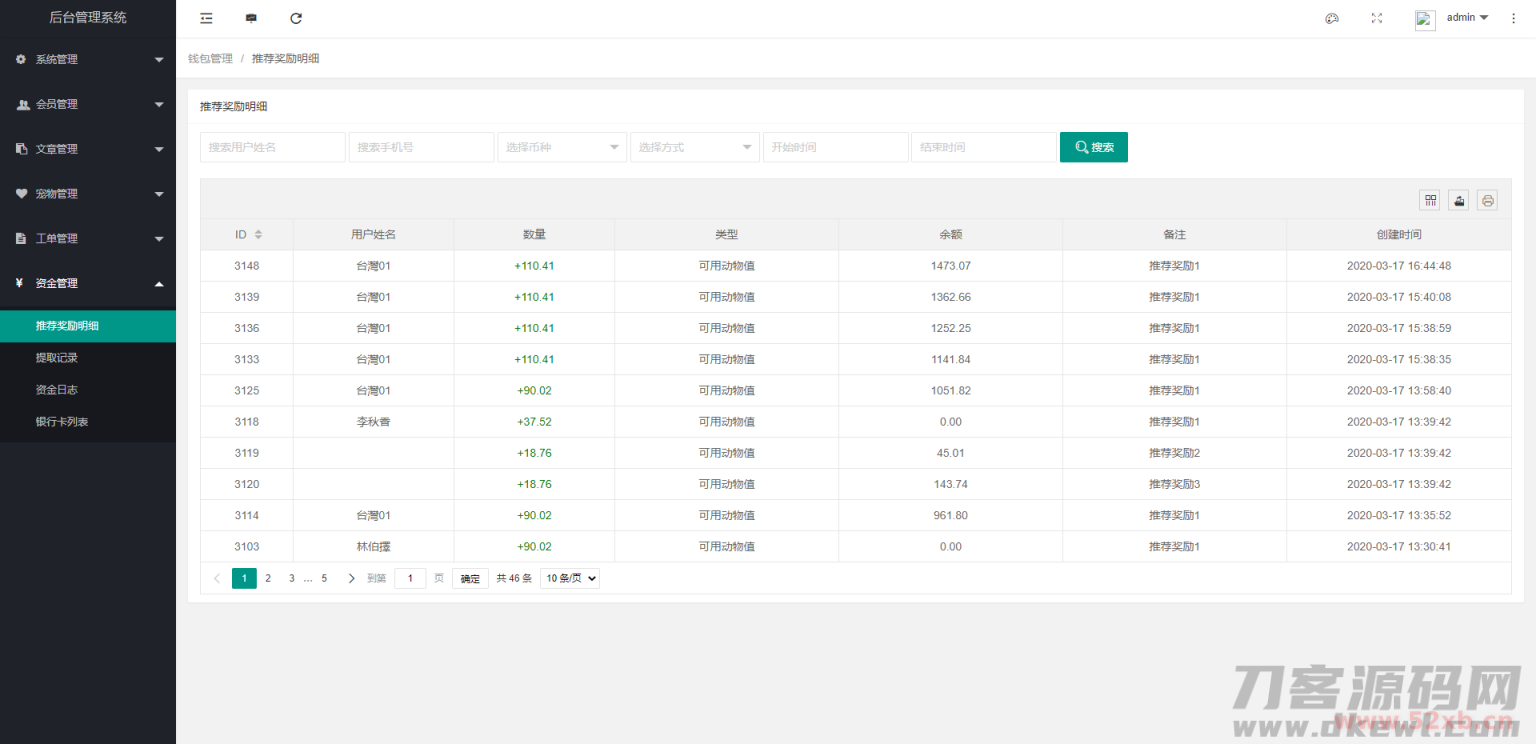
Task: Open the 选择方式 dropdown
Action: 695,147
